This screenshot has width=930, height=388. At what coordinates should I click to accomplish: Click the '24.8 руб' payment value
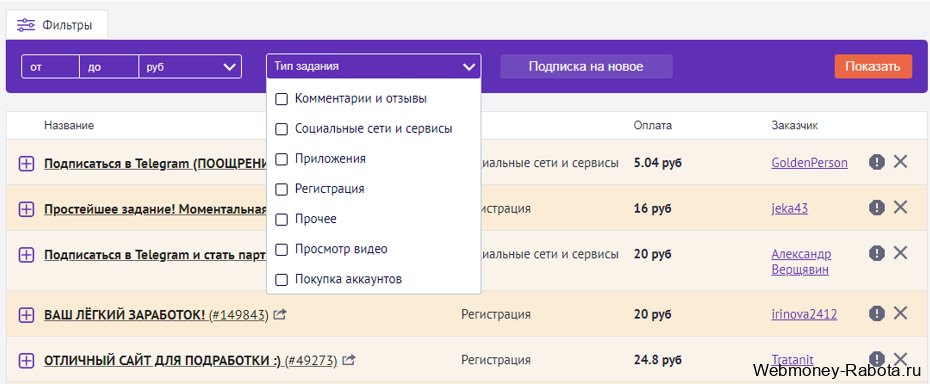[x=657, y=360]
